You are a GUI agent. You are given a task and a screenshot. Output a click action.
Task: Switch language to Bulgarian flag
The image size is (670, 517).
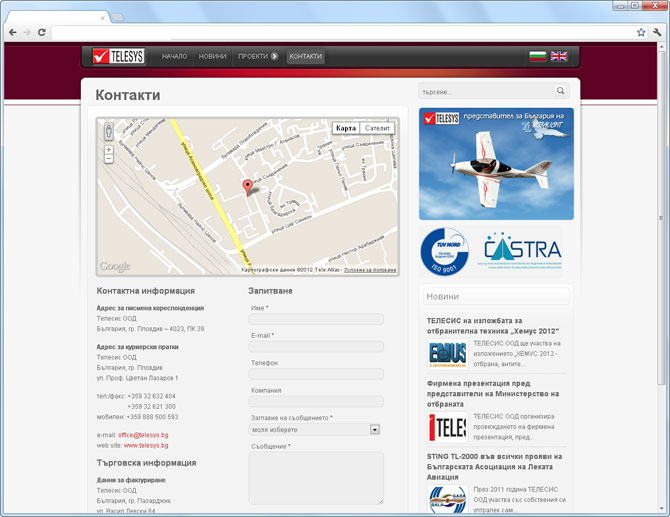pyautogui.click(x=538, y=56)
